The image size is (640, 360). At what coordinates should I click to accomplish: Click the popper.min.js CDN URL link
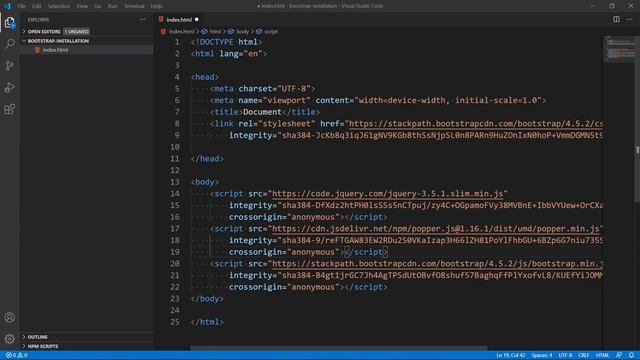point(436,229)
